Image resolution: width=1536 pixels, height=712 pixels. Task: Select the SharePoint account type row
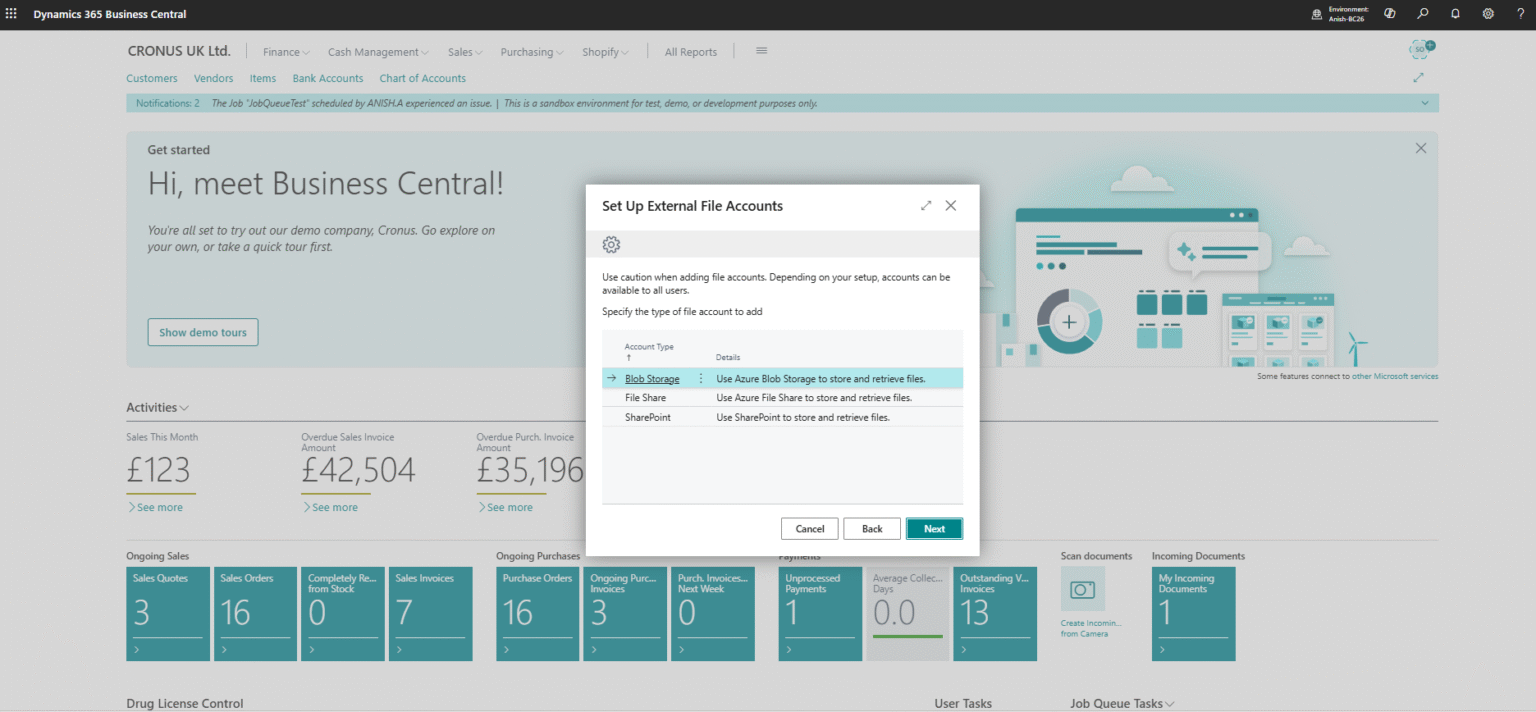648,417
